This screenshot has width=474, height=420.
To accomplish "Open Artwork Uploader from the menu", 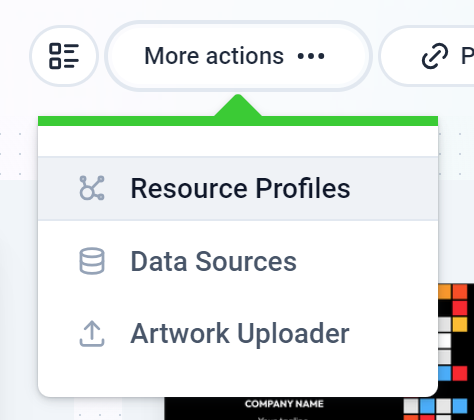I will (238, 334).
